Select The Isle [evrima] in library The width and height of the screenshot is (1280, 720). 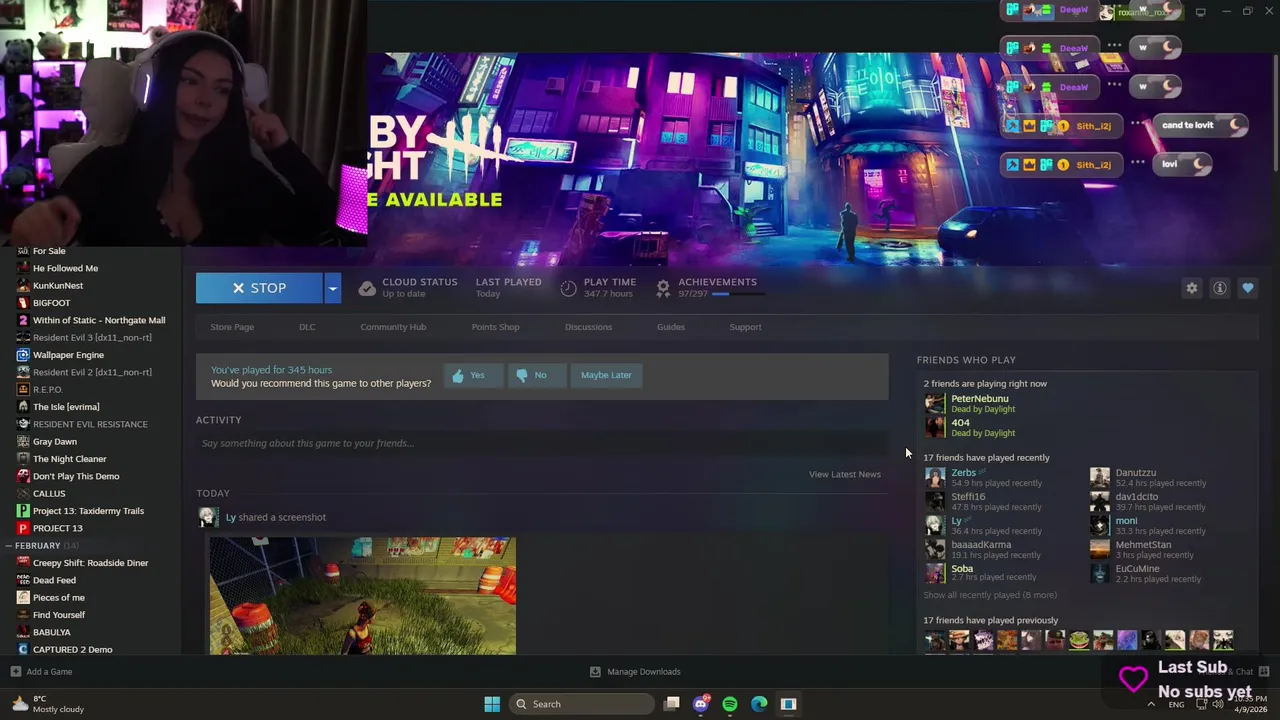point(66,407)
